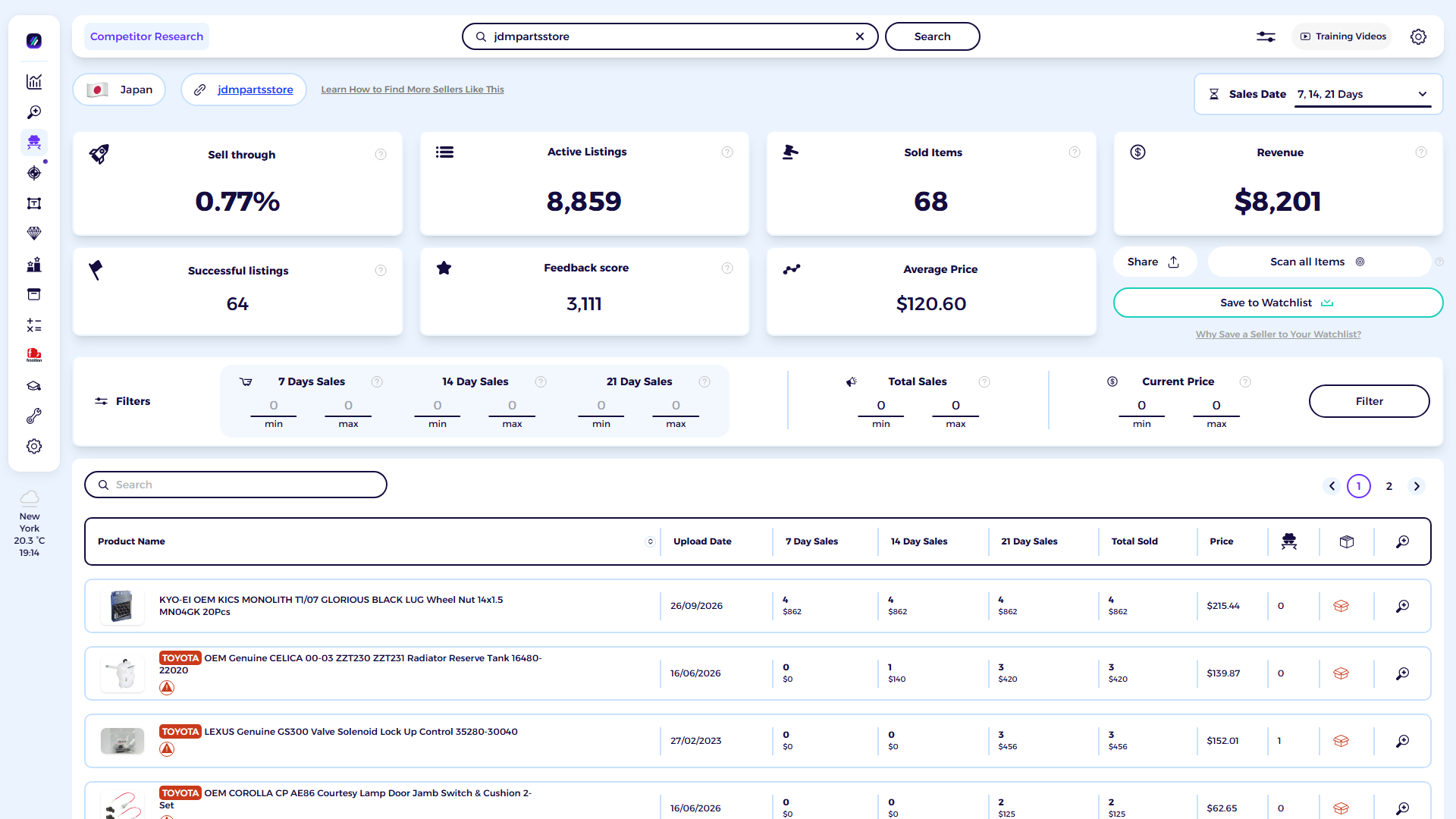Open Why Save a Seller to Watchlist link
The image size is (1456, 819).
pyautogui.click(x=1278, y=334)
